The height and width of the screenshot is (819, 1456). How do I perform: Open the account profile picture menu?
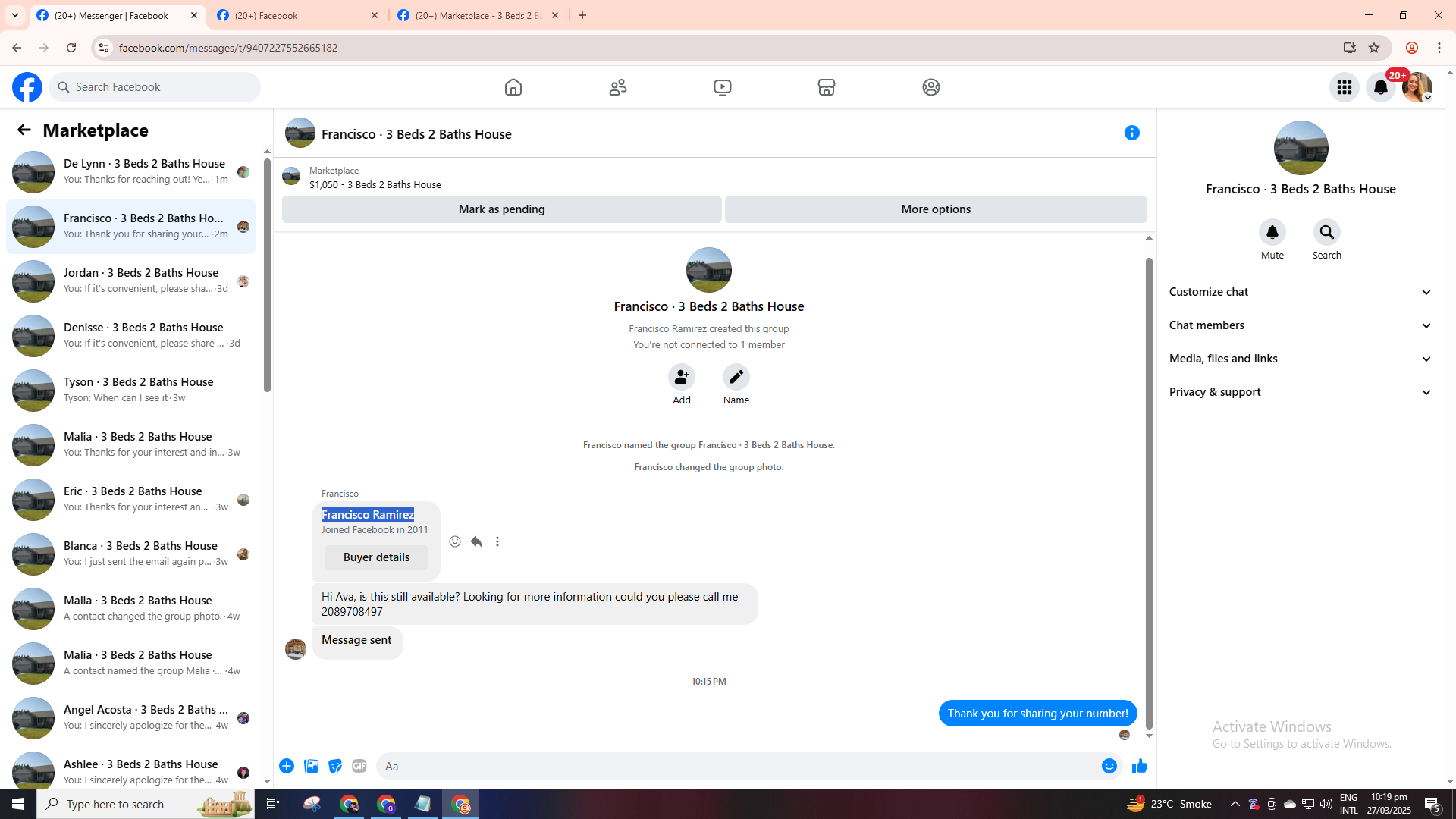(1417, 87)
